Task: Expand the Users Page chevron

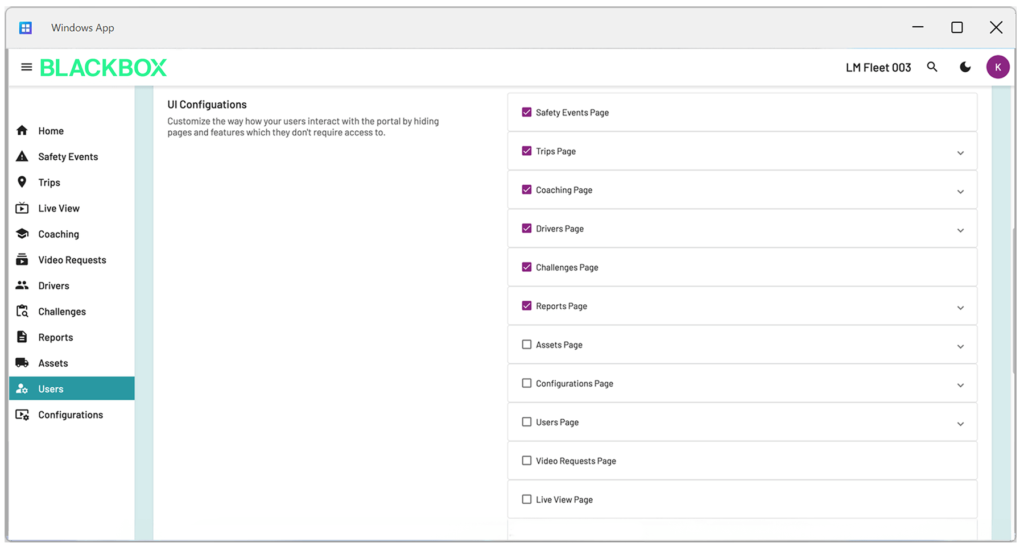Action: coord(960,424)
